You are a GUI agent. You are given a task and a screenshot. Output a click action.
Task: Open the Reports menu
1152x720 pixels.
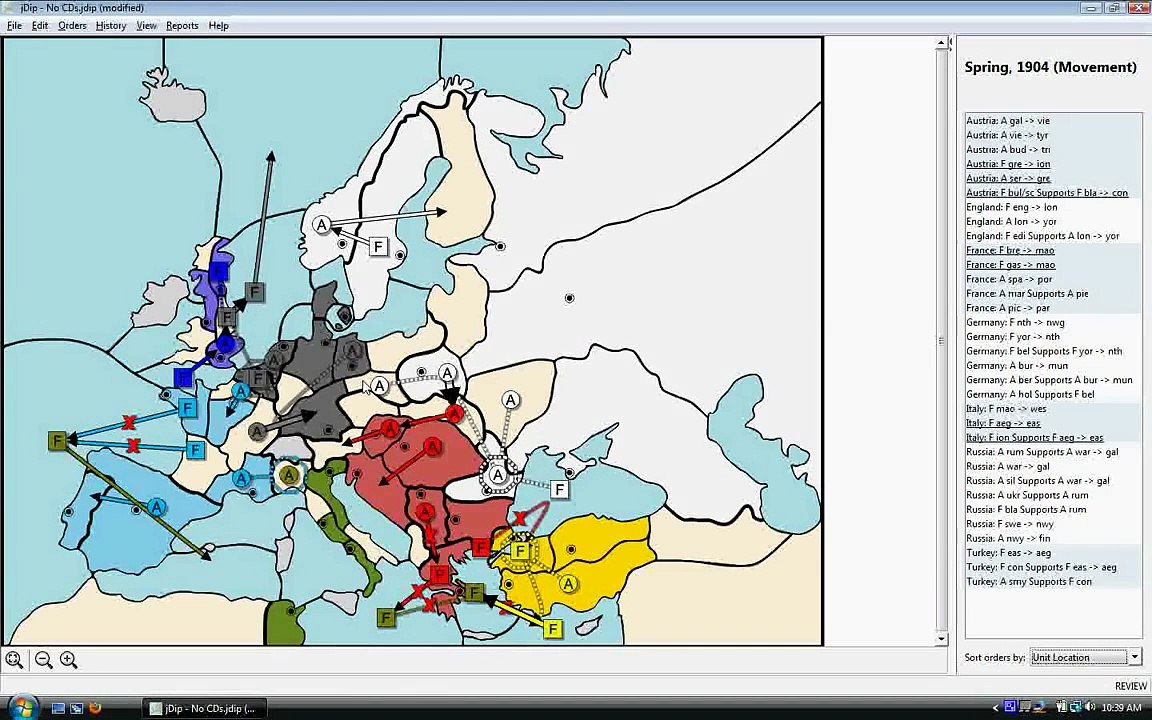point(182,26)
